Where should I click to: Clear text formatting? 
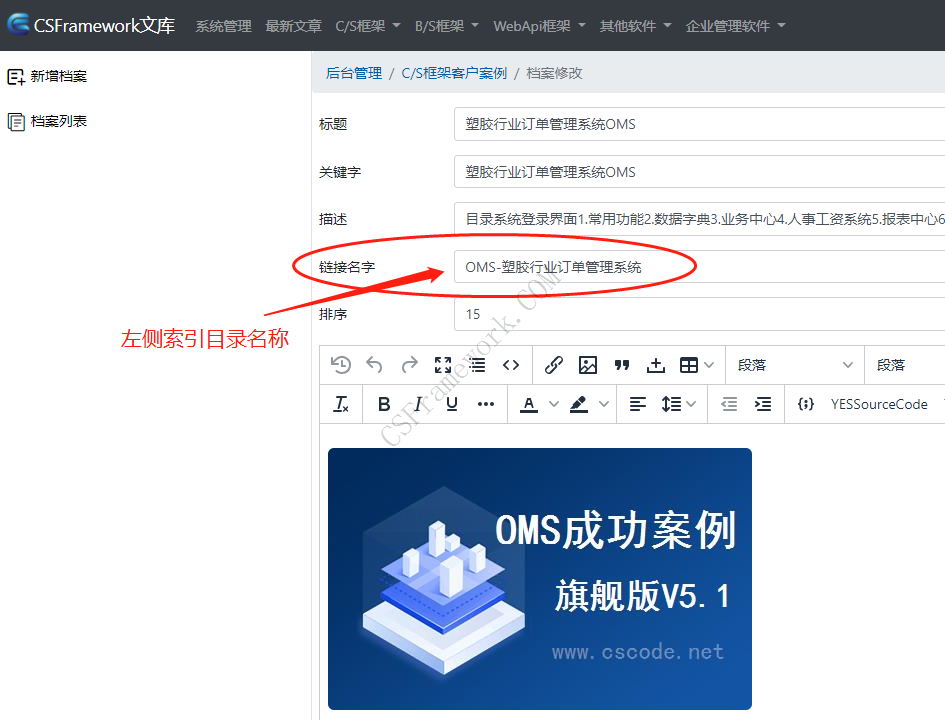click(341, 404)
